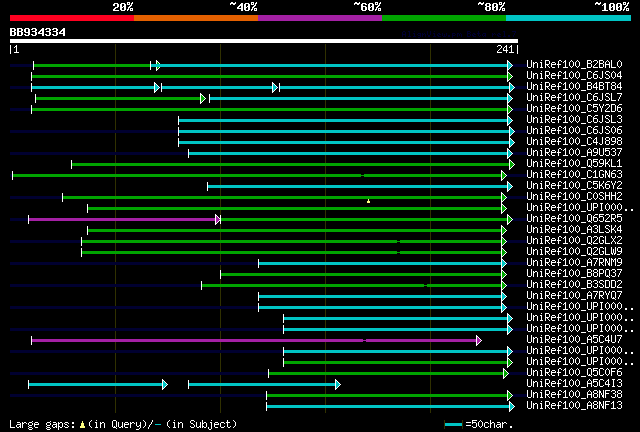Open the UniRef100_C5Y2D6 entry label
This screenshot has height=432, width=640.
click(x=574, y=109)
